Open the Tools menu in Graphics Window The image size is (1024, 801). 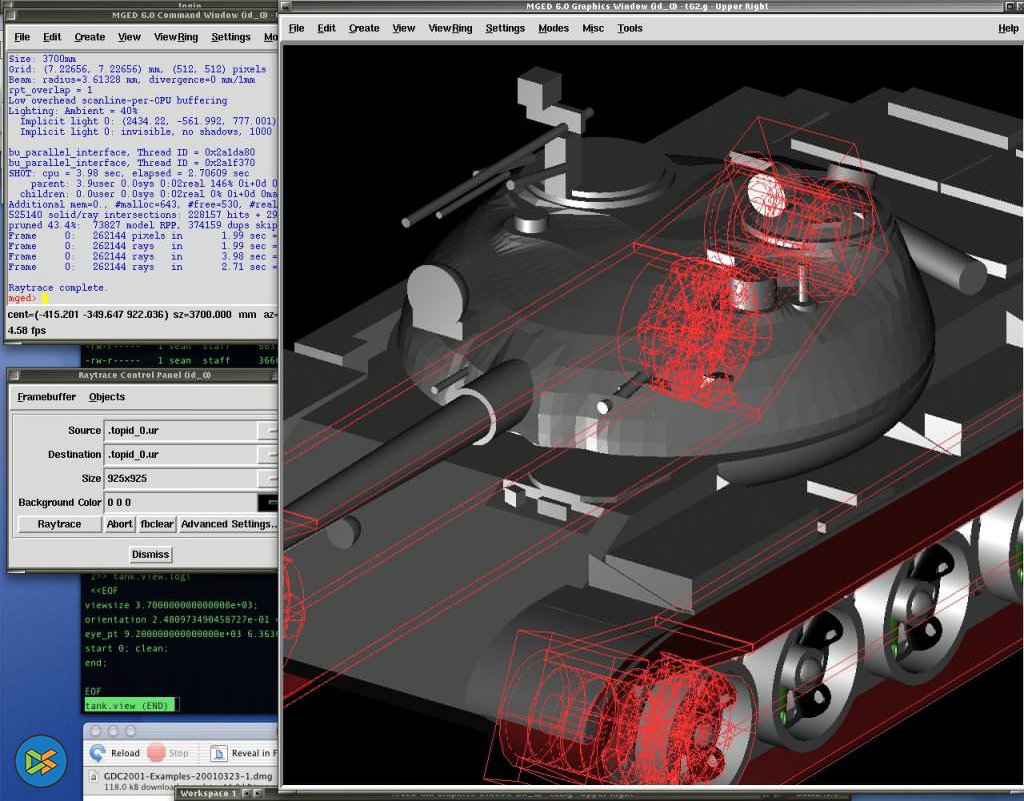tap(630, 28)
